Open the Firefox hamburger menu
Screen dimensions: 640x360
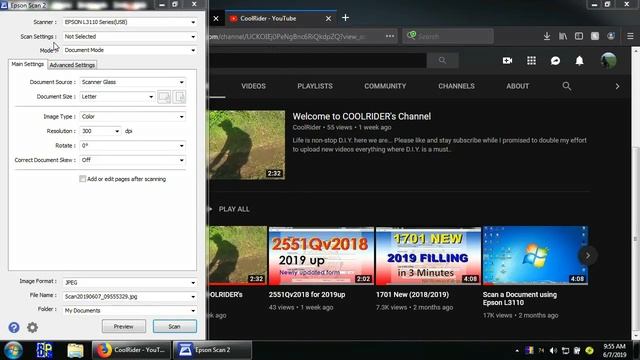pos(630,36)
